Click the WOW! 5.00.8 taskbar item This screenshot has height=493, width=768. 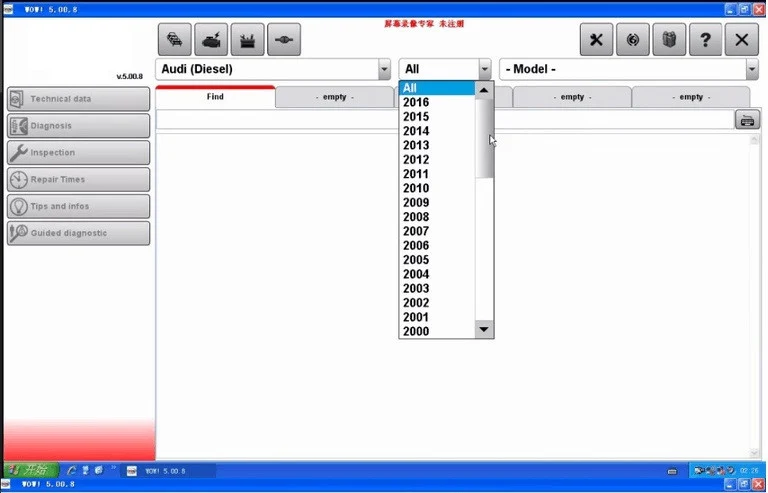tap(169, 471)
